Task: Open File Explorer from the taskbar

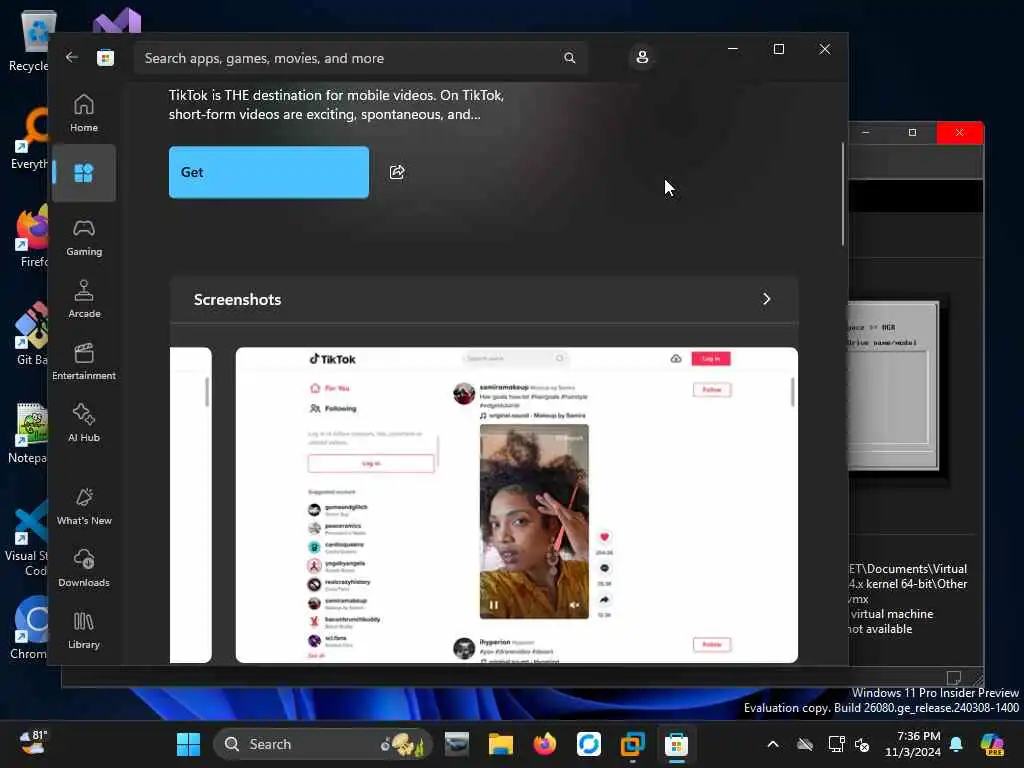Action: [501, 744]
